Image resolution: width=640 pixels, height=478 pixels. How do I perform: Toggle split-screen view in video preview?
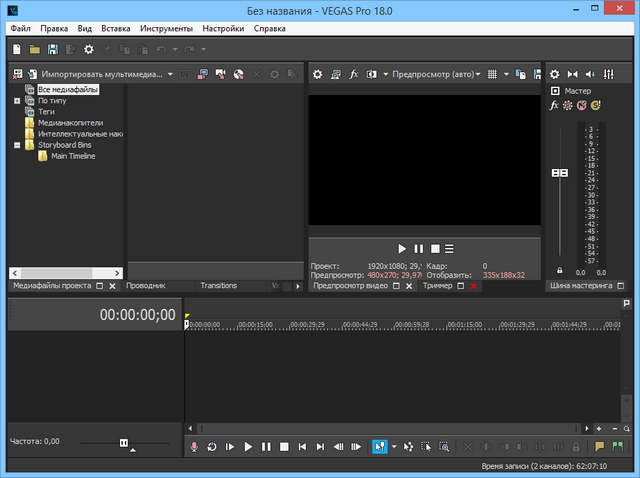pos(371,74)
